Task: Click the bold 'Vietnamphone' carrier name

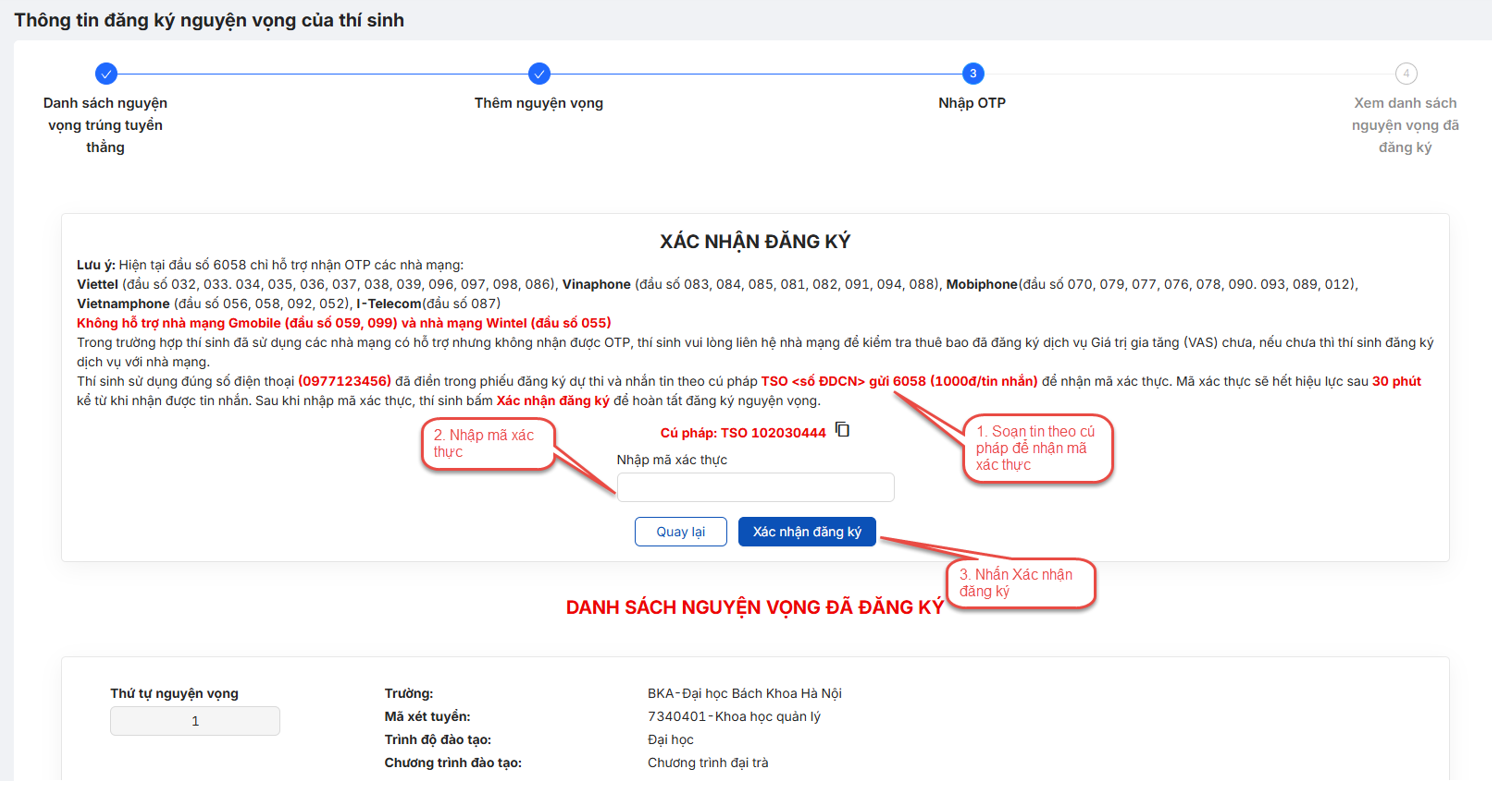Action: [x=123, y=303]
